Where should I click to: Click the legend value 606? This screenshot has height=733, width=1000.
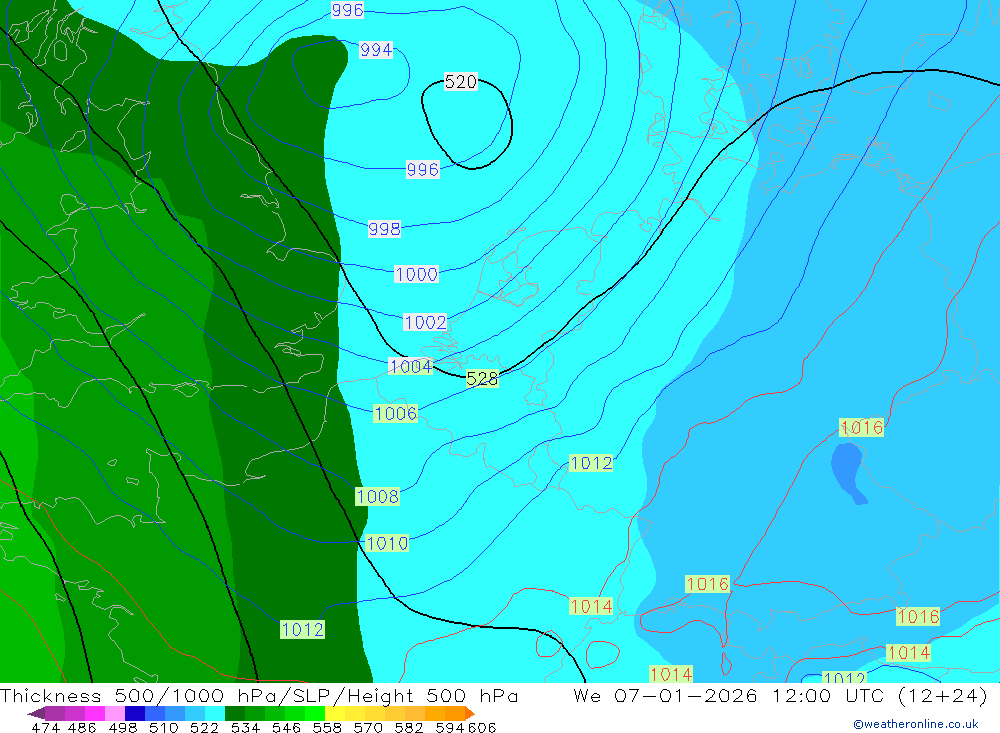tap(482, 727)
